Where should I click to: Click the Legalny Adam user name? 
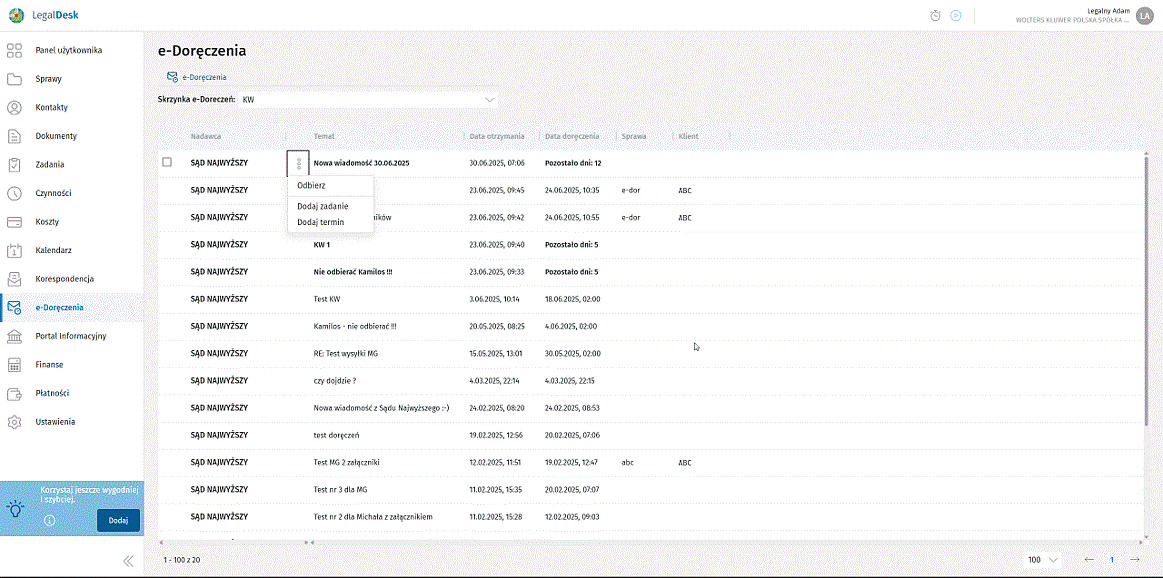[1108, 10]
